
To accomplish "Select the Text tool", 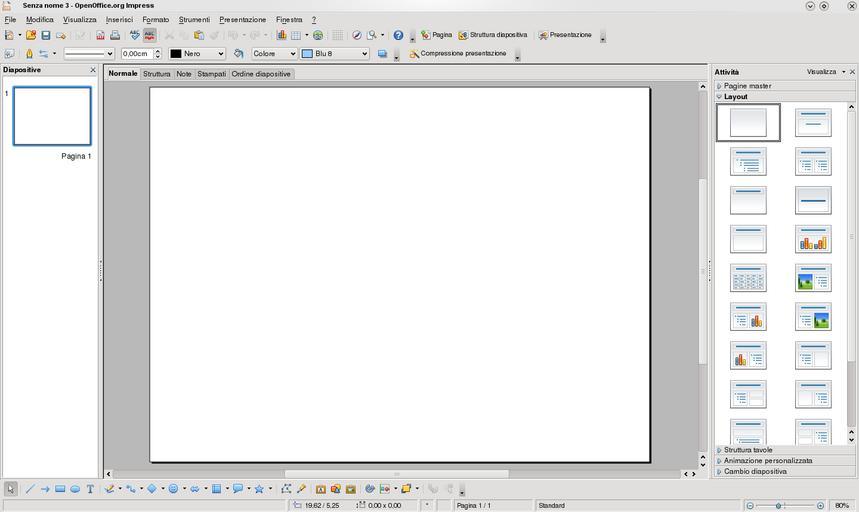I will (90, 489).
